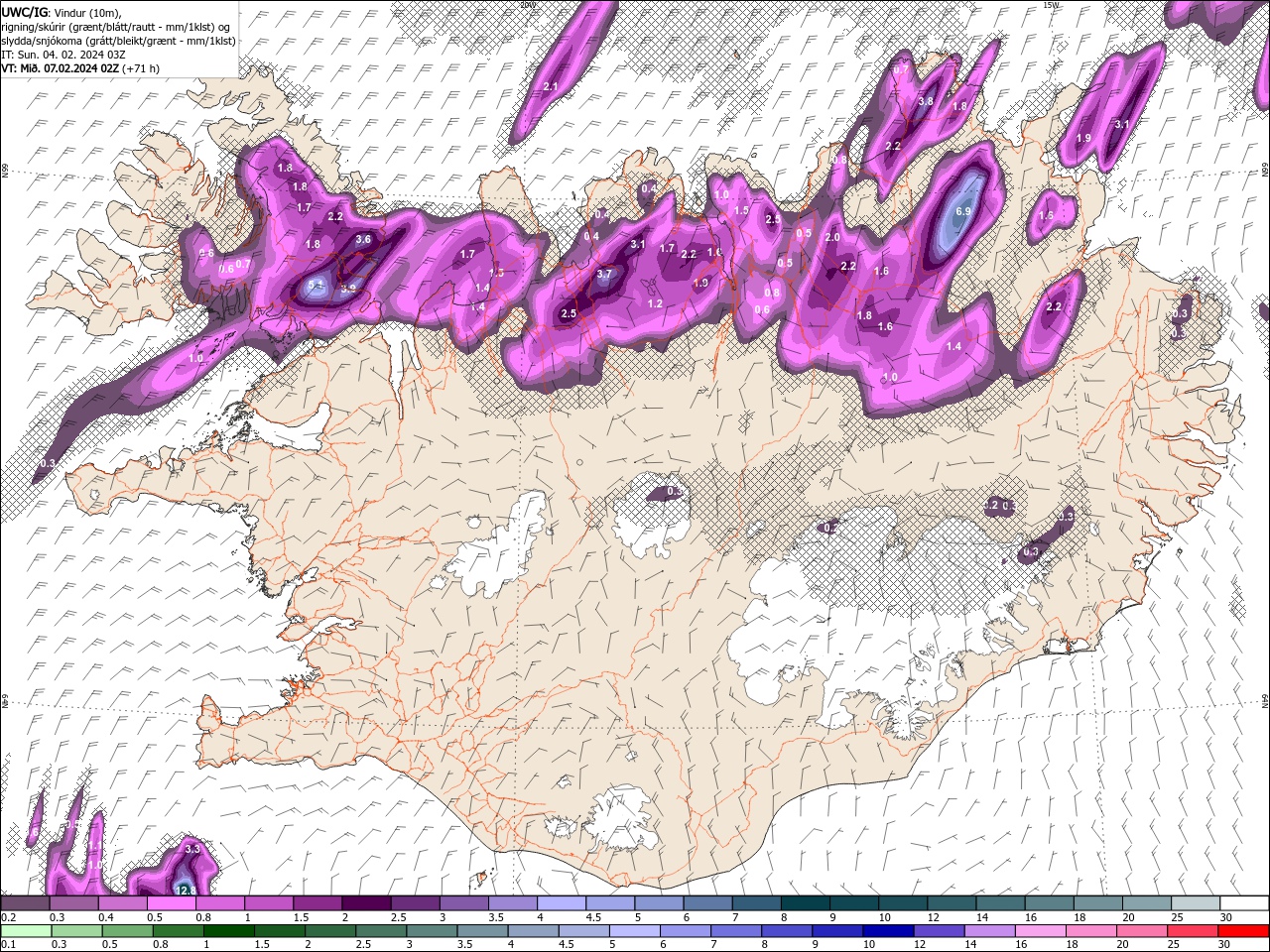Click the violet 12–14 rain legend swatch
The width and height of the screenshot is (1270, 952).
940,931
